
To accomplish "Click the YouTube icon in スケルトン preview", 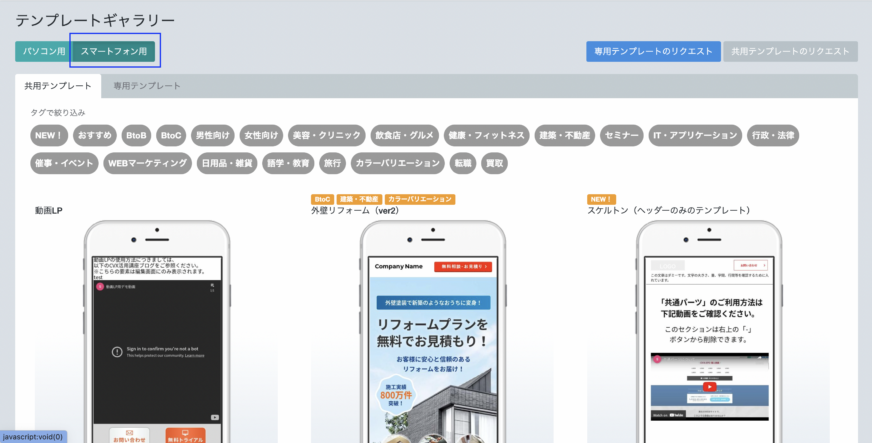I will point(708,387).
